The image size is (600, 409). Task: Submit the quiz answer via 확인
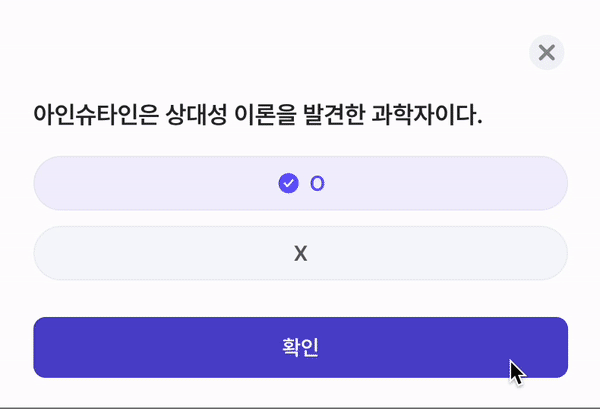tap(300, 347)
